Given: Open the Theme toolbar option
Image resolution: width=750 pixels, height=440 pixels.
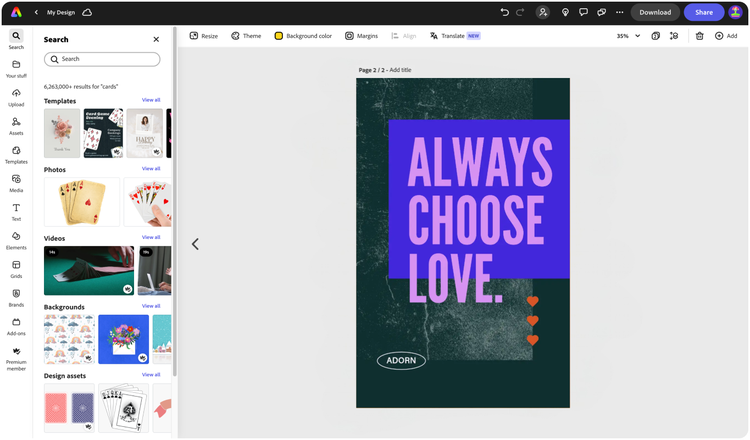Looking at the screenshot, I should (x=246, y=36).
